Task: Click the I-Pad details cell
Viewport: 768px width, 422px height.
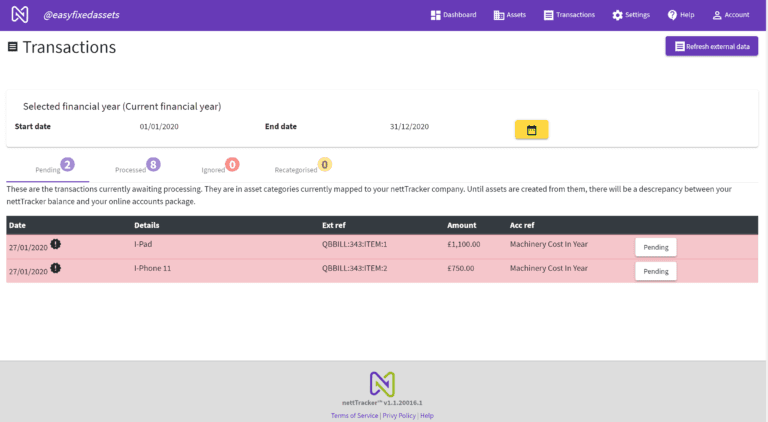Action: 143,244
